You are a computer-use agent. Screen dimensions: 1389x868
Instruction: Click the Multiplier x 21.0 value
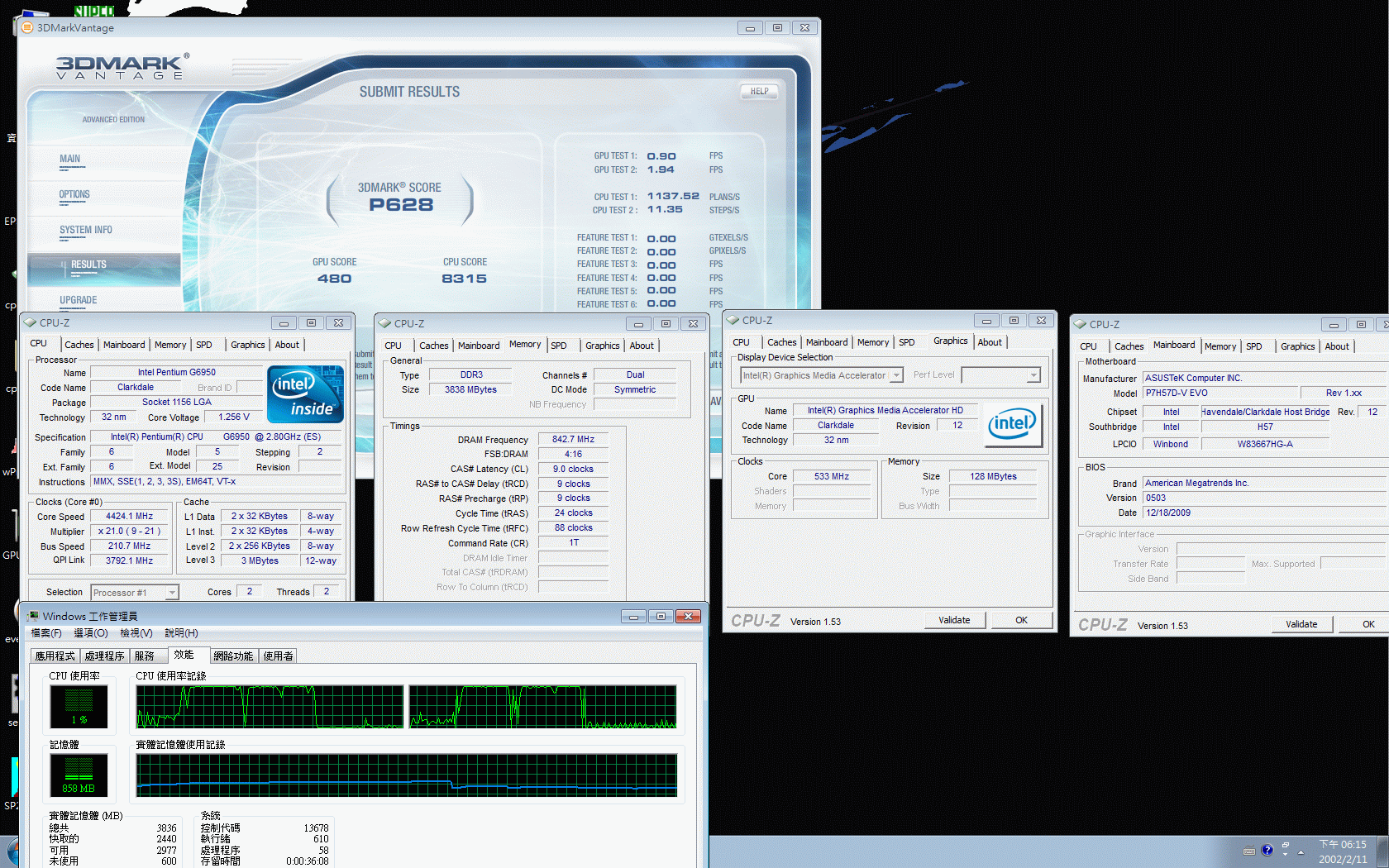coord(129,531)
